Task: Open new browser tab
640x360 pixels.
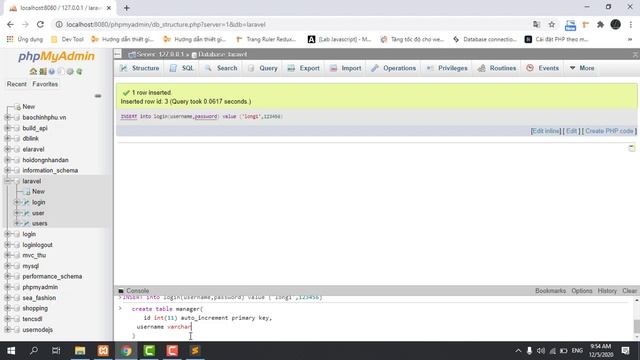Action: (x=127, y=8)
